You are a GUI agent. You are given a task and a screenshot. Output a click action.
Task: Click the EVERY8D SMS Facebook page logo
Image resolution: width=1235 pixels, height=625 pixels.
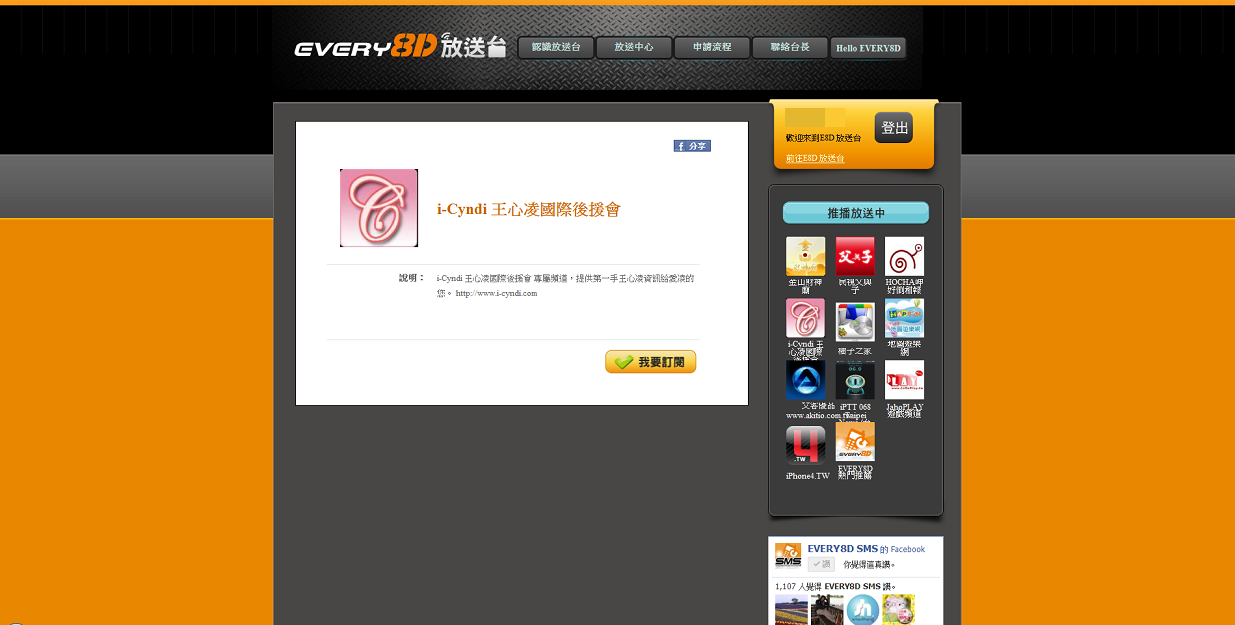click(x=788, y=557)
